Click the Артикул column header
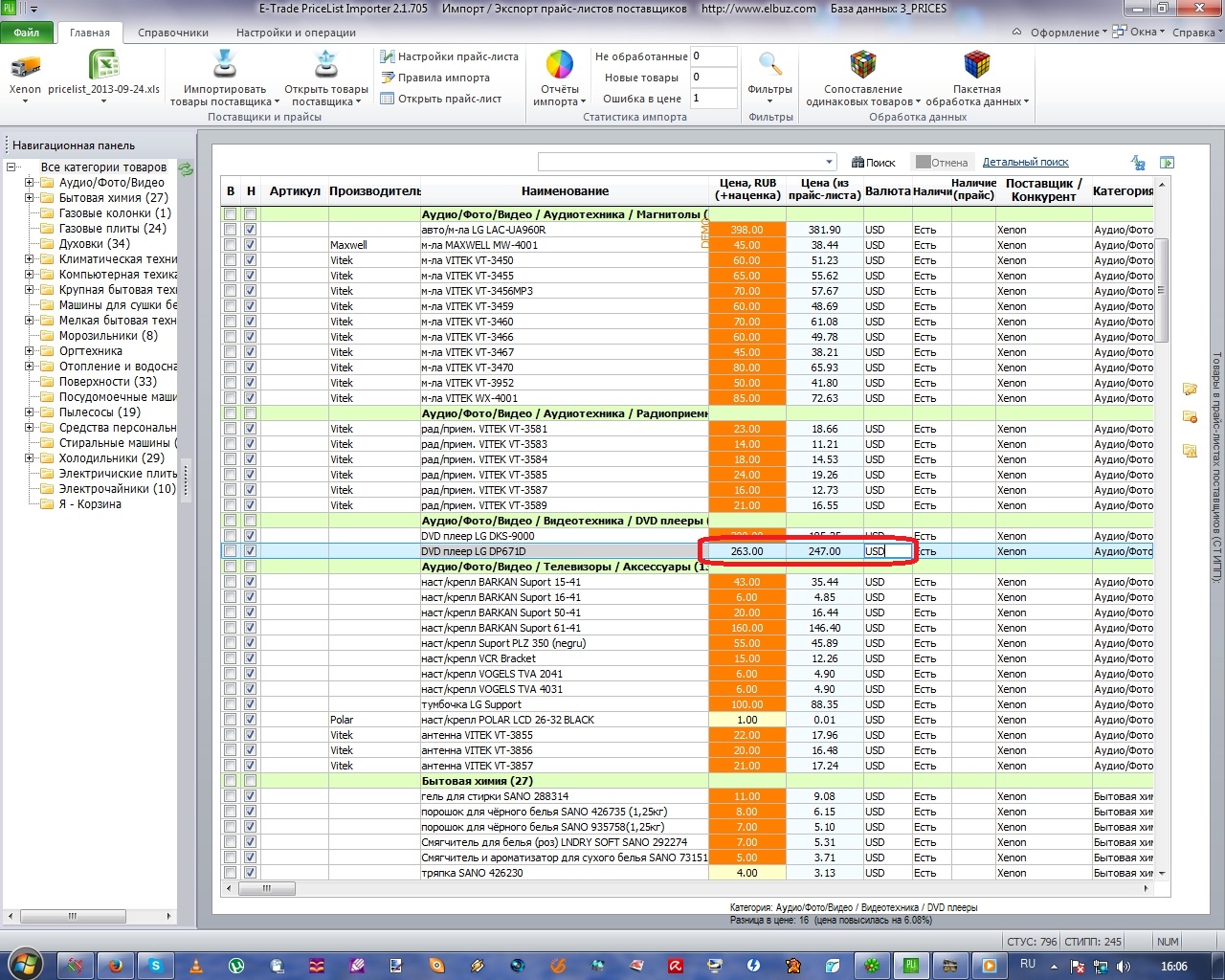1225x980 pixels. (x=295, y=190)
